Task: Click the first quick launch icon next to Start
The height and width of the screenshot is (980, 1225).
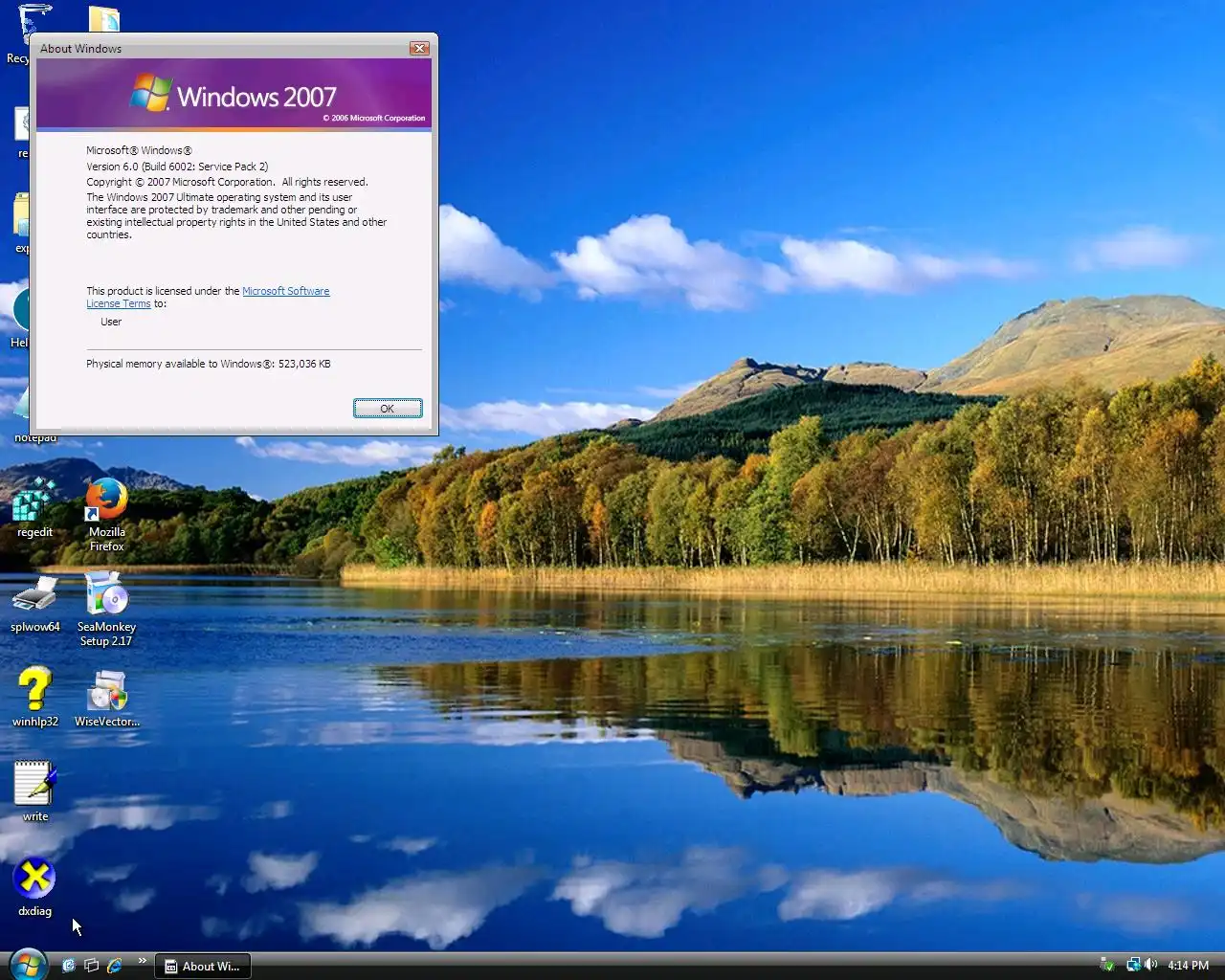Action: pyautogui.click(x=68, y=966)
